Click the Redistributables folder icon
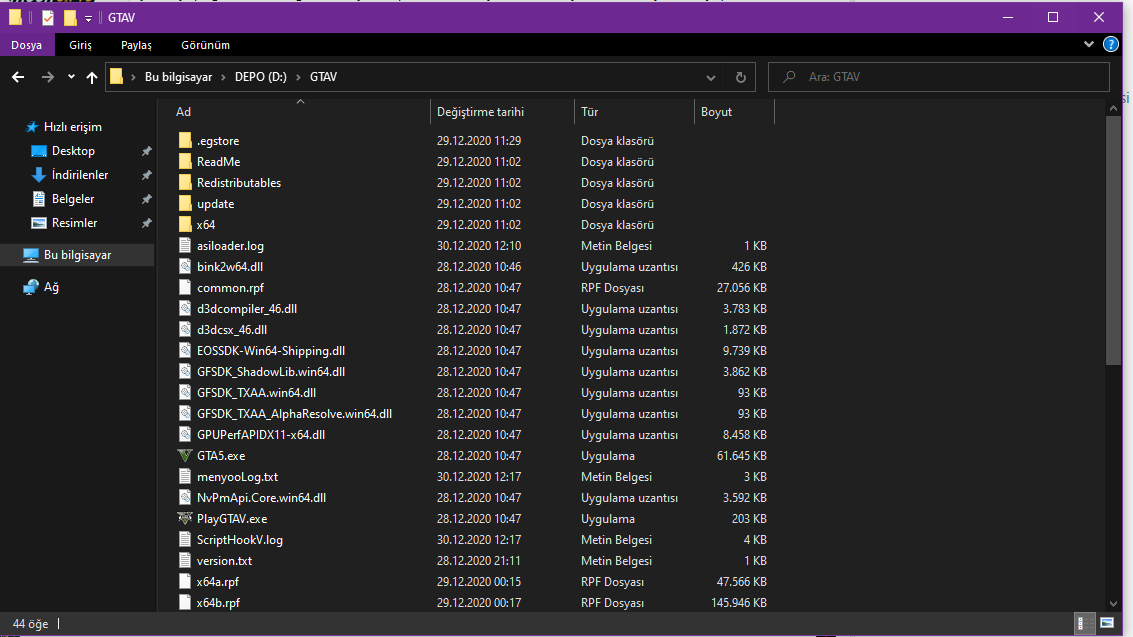Viewport: 1133px width, 637px height. [185, 182]
